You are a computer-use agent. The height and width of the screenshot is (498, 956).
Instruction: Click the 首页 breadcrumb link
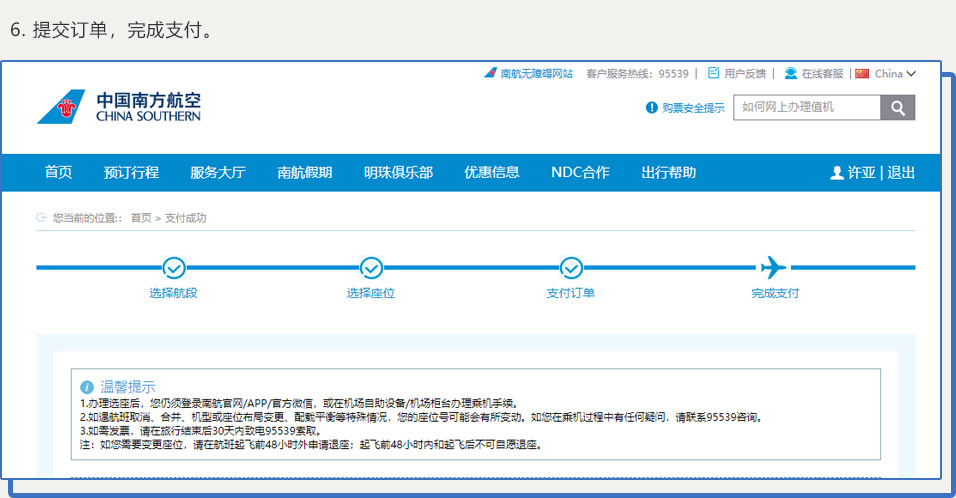click(x=141, y=217)
